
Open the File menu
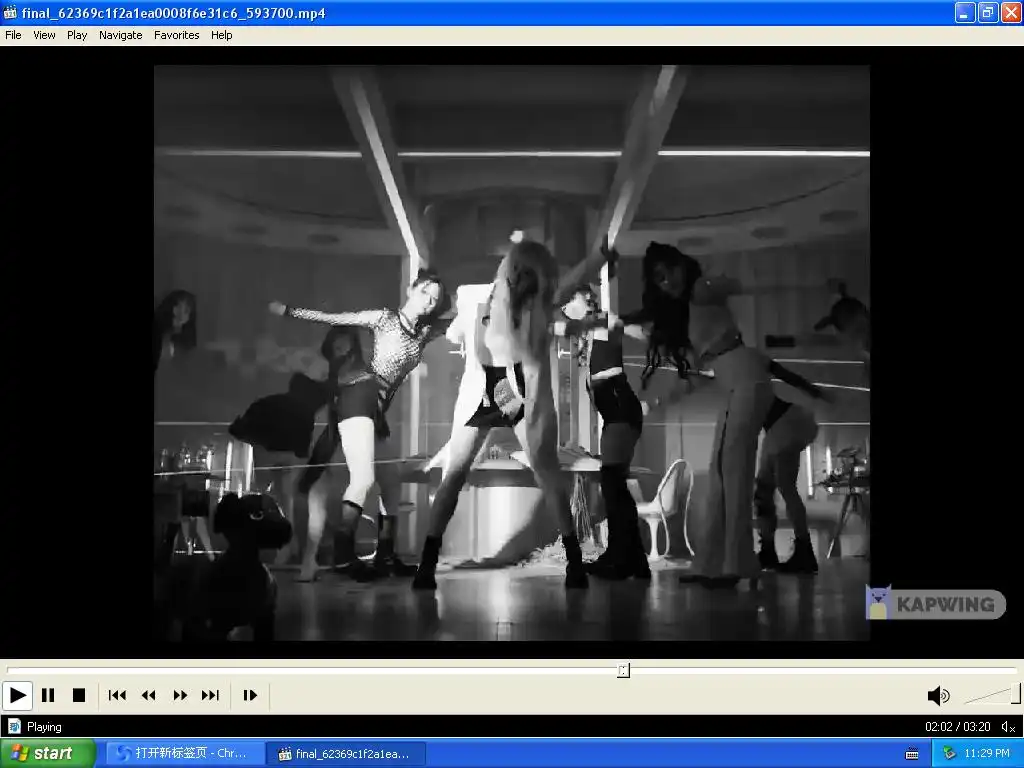13,35
